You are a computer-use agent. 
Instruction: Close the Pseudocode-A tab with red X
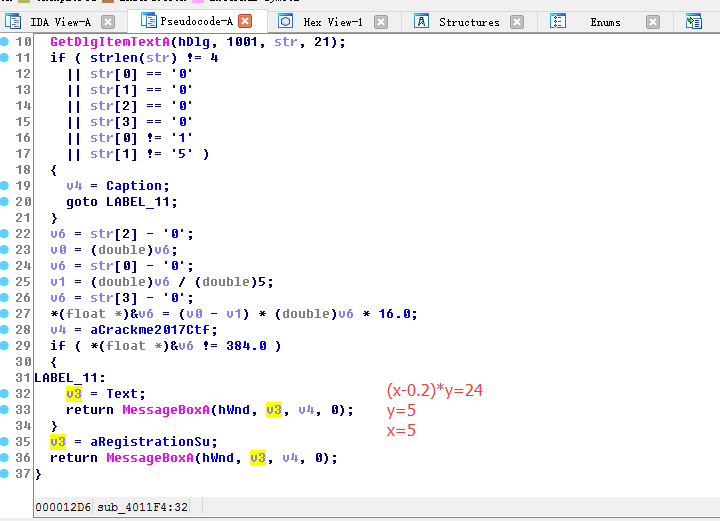246,21
